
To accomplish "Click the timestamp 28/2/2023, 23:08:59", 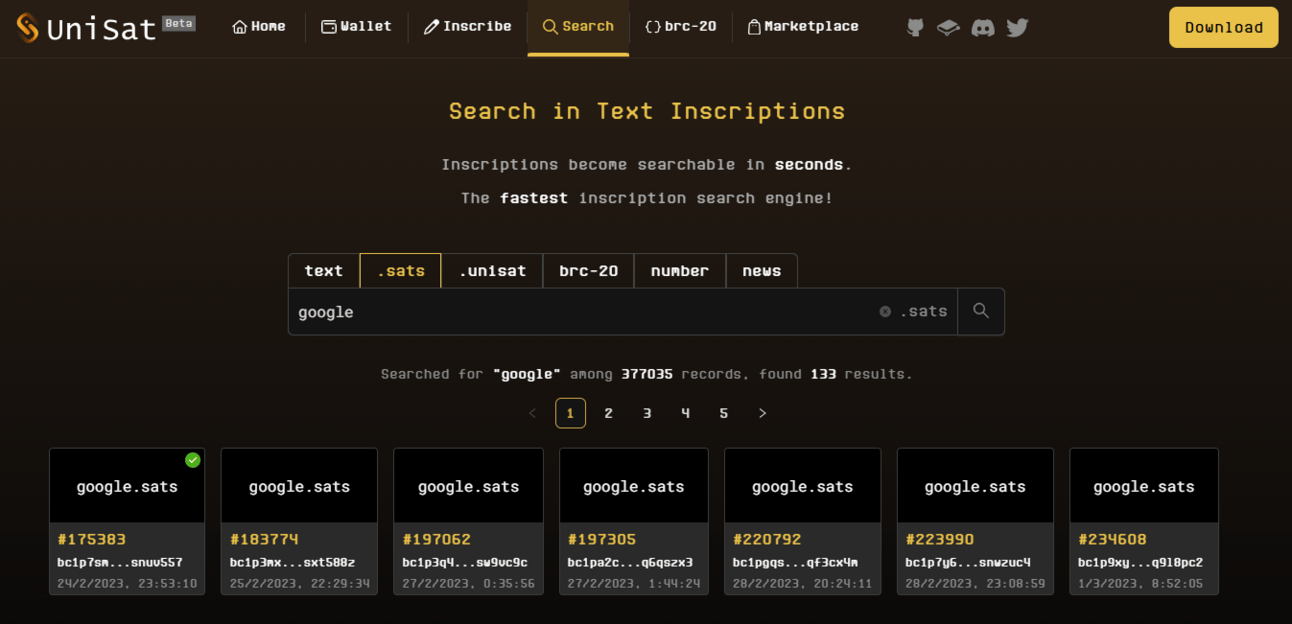I will [975, 584].
